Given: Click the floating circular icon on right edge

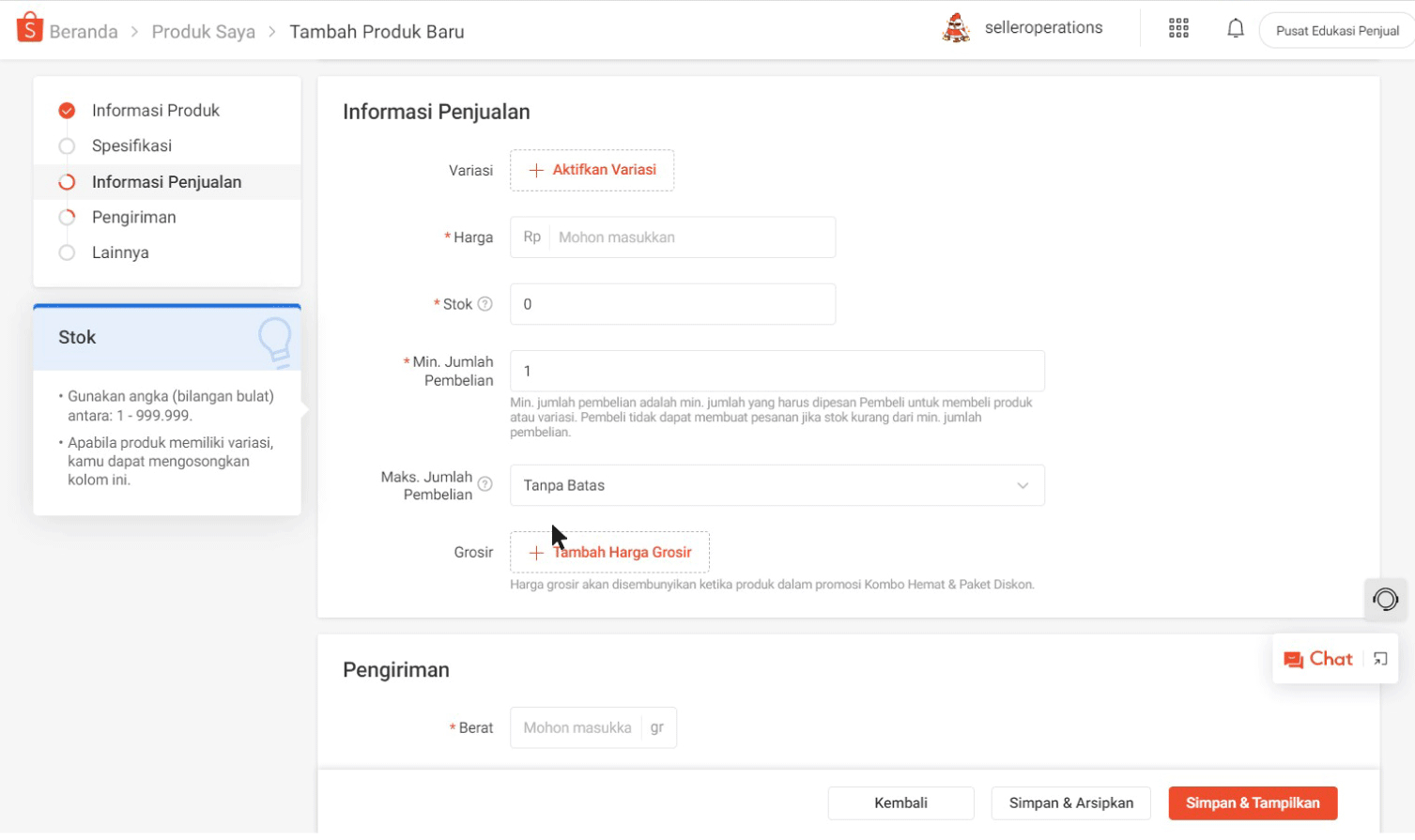Looking at the screenshot, I should pyautogui.click(x=1385, y=600).
